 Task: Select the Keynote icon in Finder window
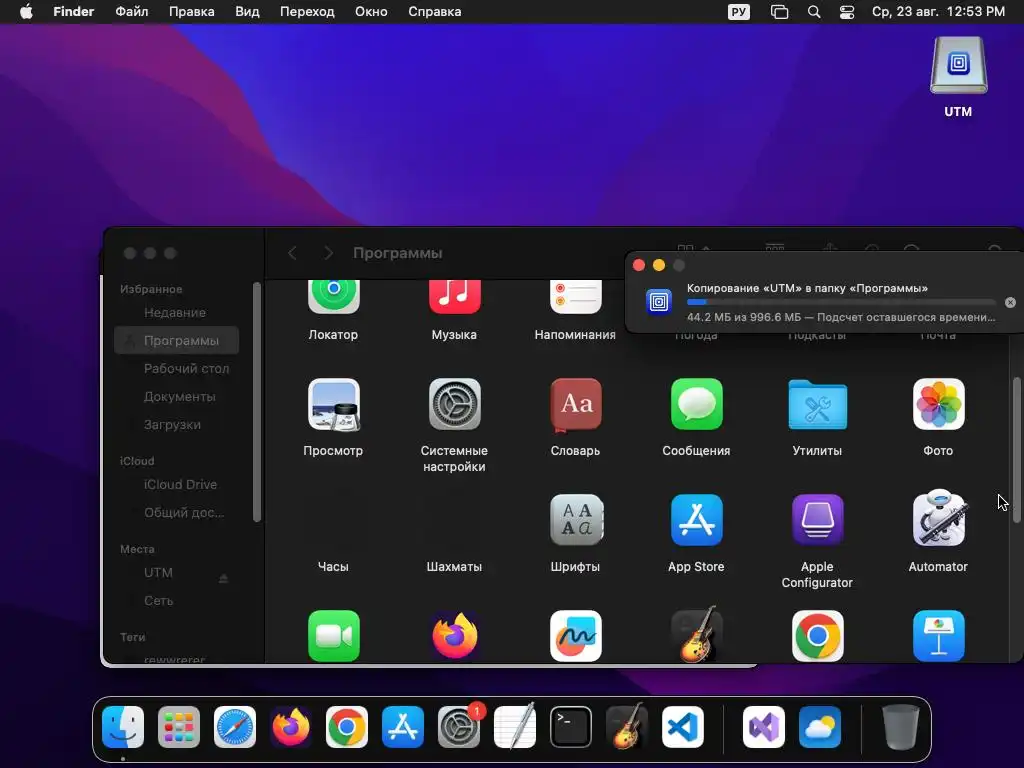click(938, 635)
